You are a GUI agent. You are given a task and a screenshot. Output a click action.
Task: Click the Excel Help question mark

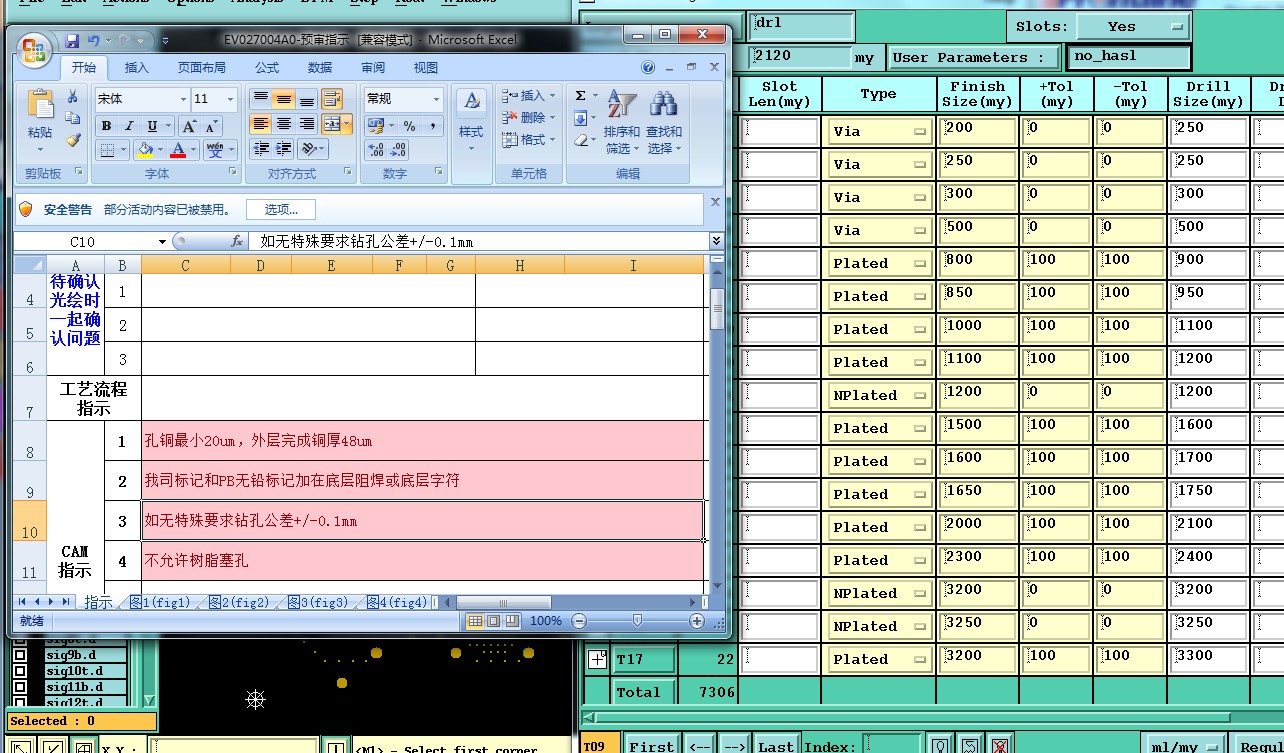tap(648, 68)
